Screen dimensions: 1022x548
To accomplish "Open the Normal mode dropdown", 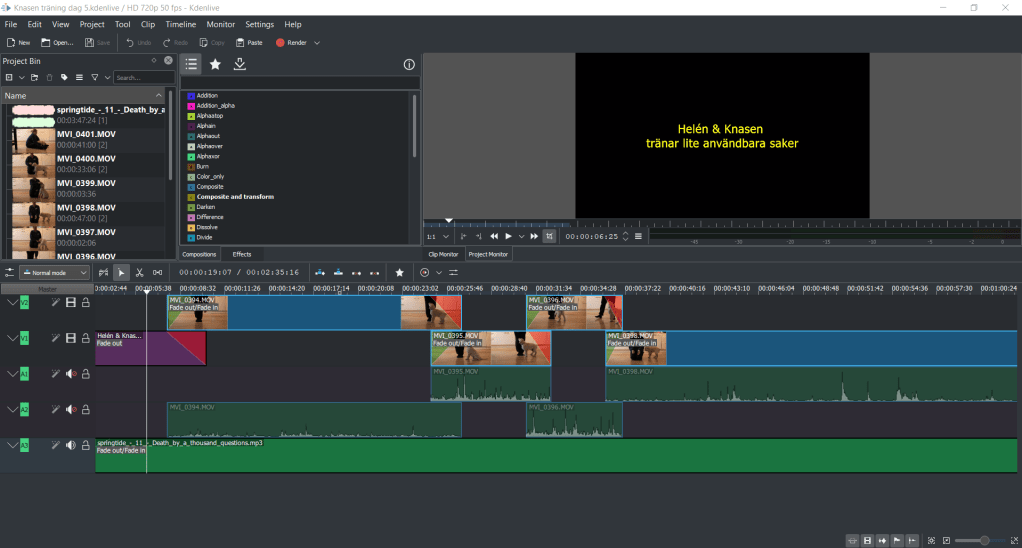I will click(55, 272).
